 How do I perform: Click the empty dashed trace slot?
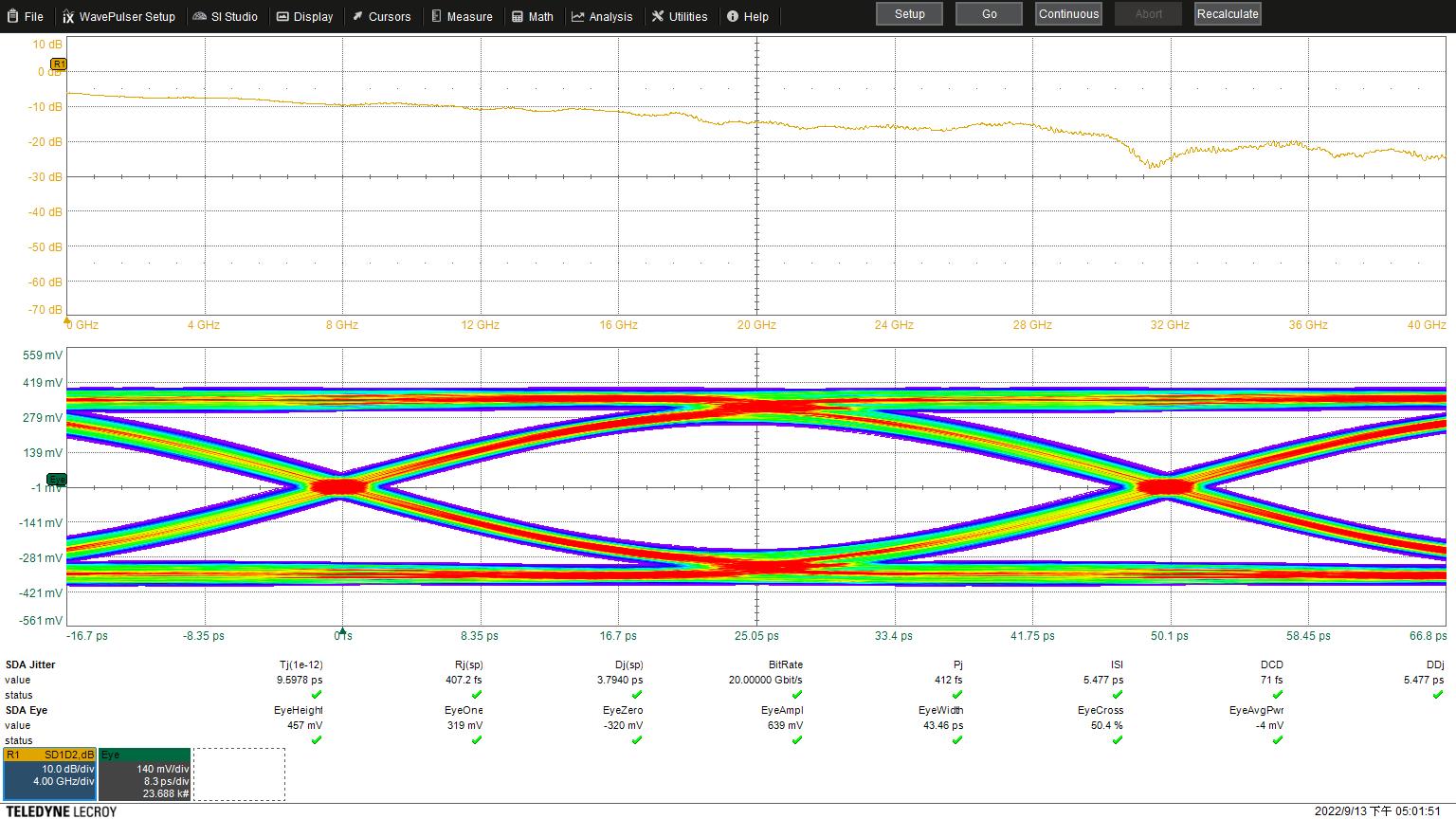(239, 773)
